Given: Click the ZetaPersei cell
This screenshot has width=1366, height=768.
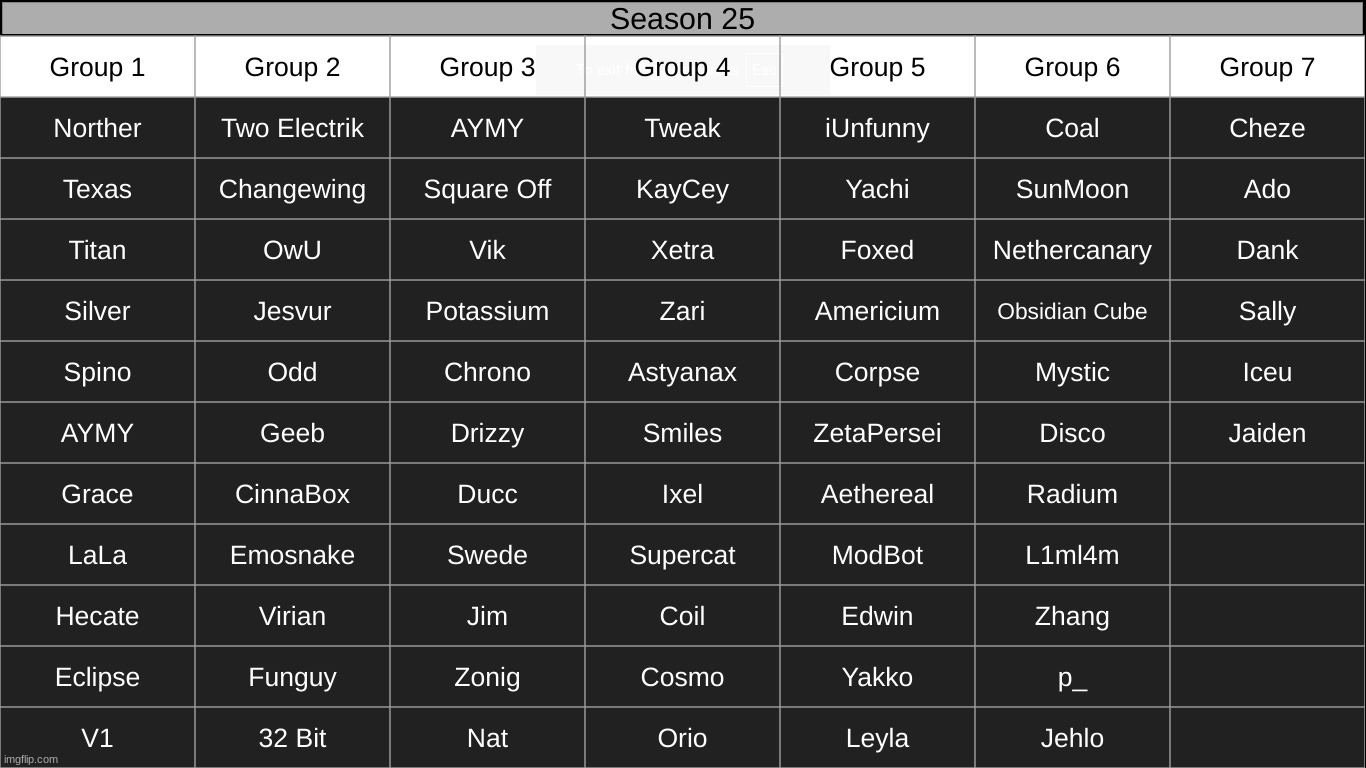Looking at the screenshot, I should coord(877,433).
